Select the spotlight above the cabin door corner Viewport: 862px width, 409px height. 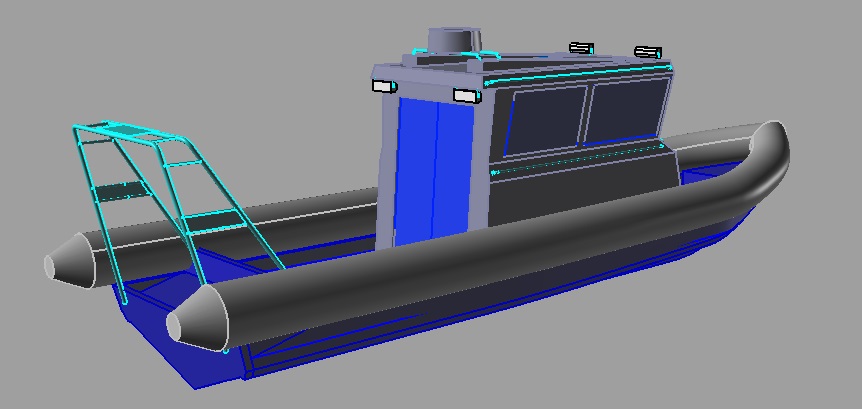pyautogui.click(x=467, y=95)
